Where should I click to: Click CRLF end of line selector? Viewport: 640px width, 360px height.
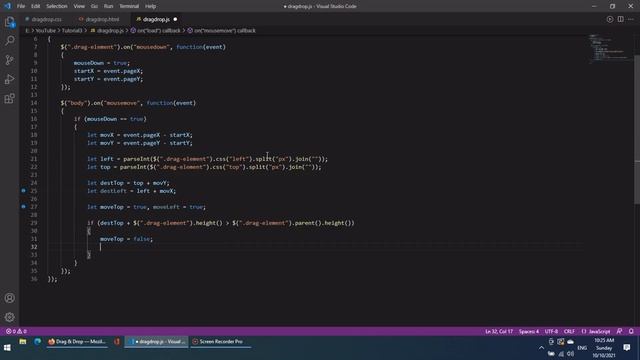(569, 331)
